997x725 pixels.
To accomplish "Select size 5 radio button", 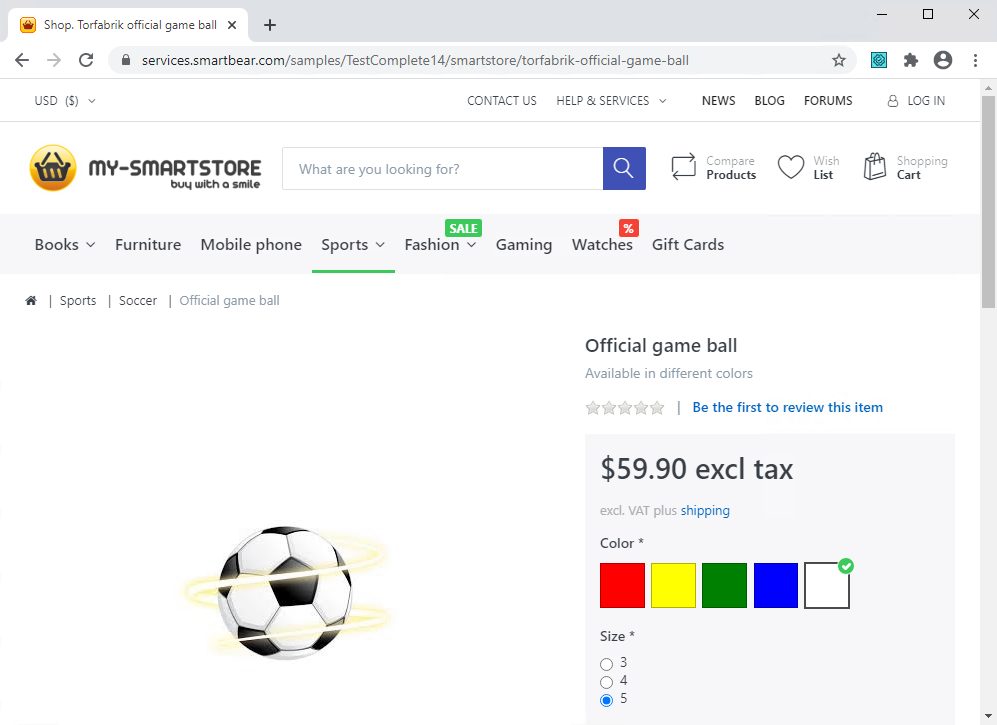I will coord(606,699).
